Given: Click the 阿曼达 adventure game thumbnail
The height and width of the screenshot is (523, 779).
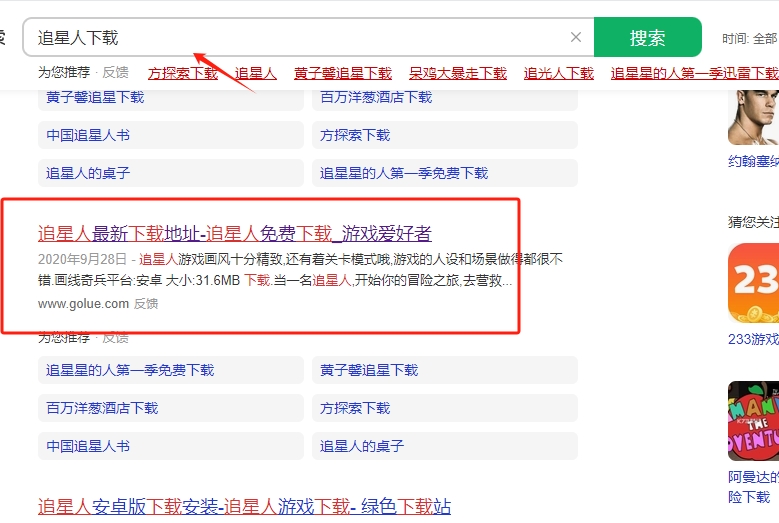Looking at the screenshot, I should [x=753, y=421].
